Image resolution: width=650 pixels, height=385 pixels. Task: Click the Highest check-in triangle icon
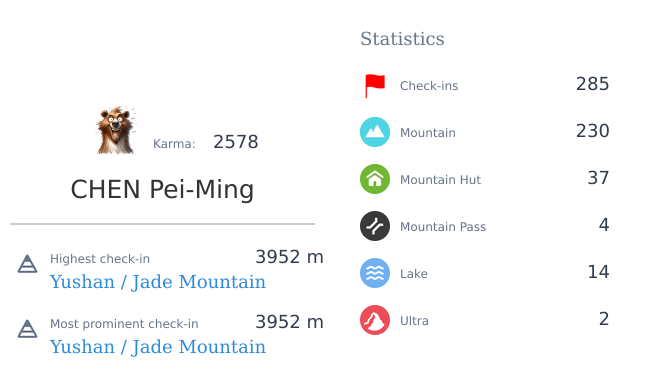tap(27, 264)
